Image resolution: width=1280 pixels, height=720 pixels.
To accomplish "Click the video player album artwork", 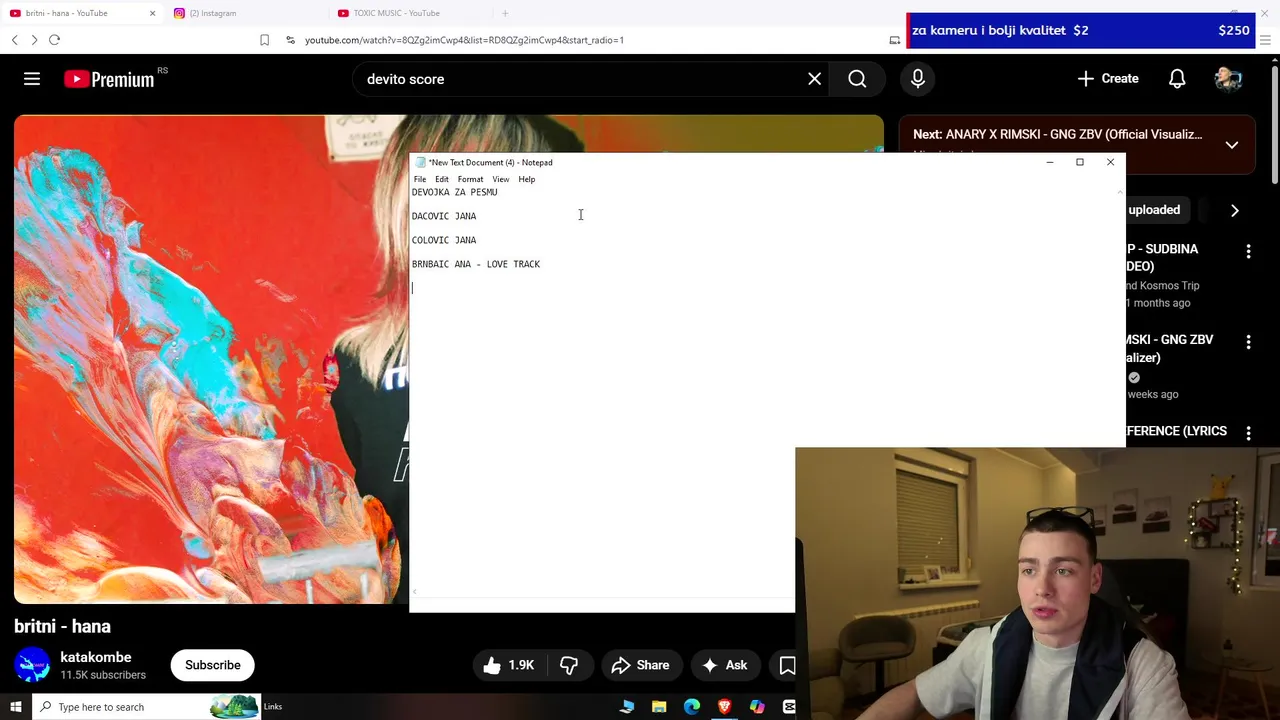I will point(210,360).
